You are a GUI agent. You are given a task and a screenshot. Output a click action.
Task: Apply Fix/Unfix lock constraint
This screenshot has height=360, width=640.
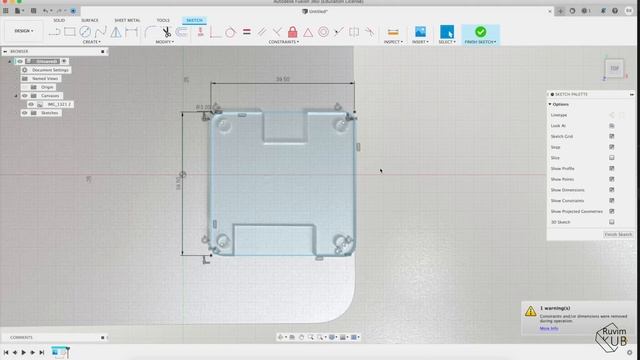(292, 32)
